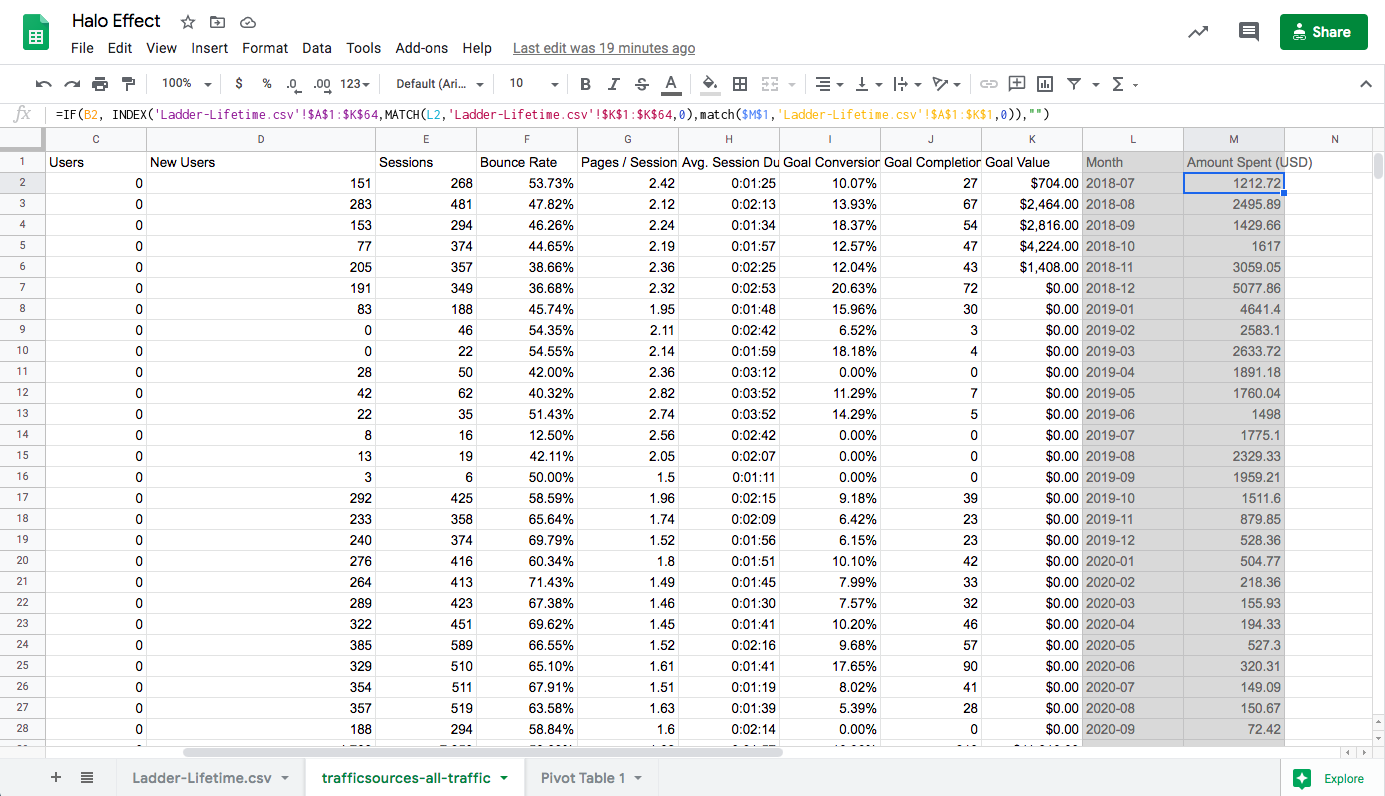Viewport: 1385px width, 796px height.
Task: Expand the Merge cells dropdown arrow
Action: (x=792, y=84)
